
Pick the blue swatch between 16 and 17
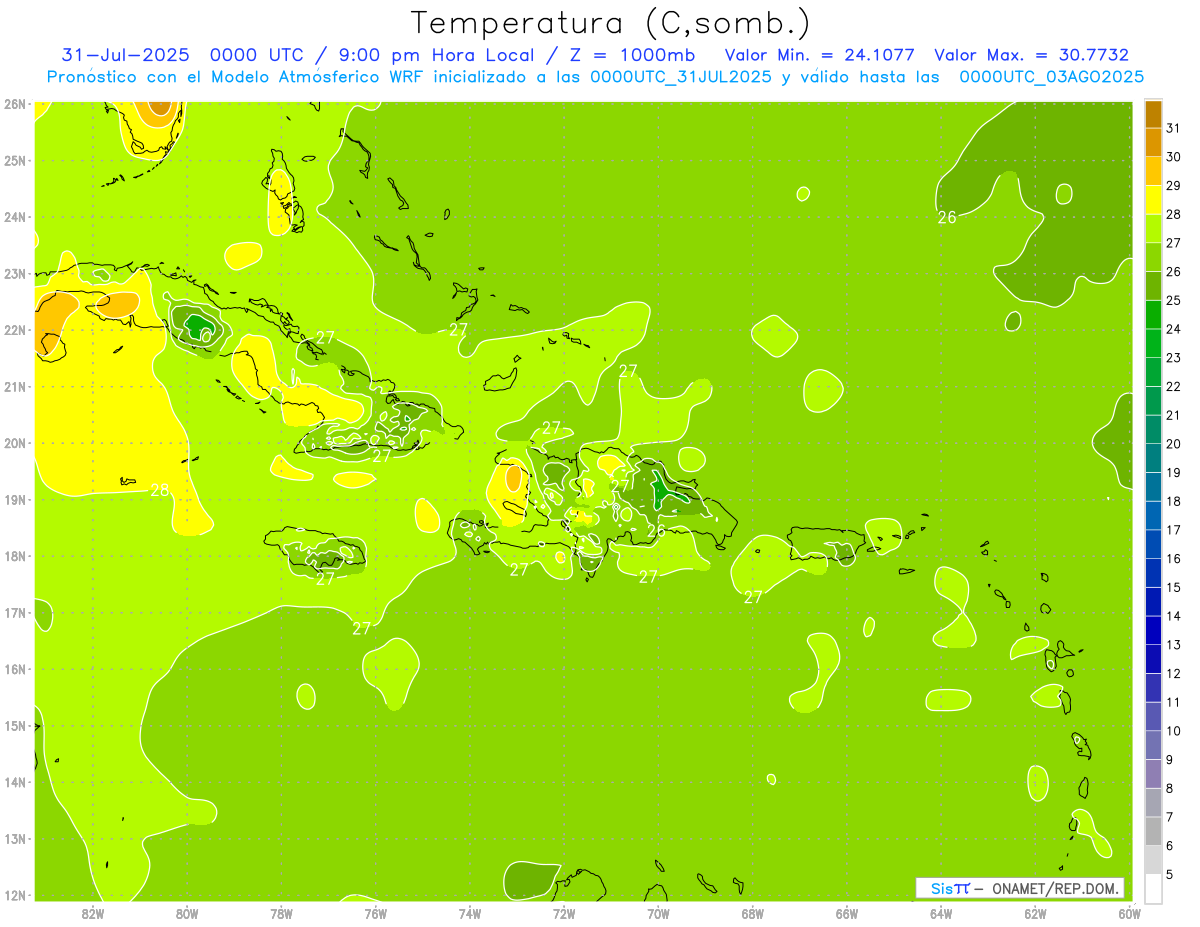pyautogui.click(x=1153, y=544)
